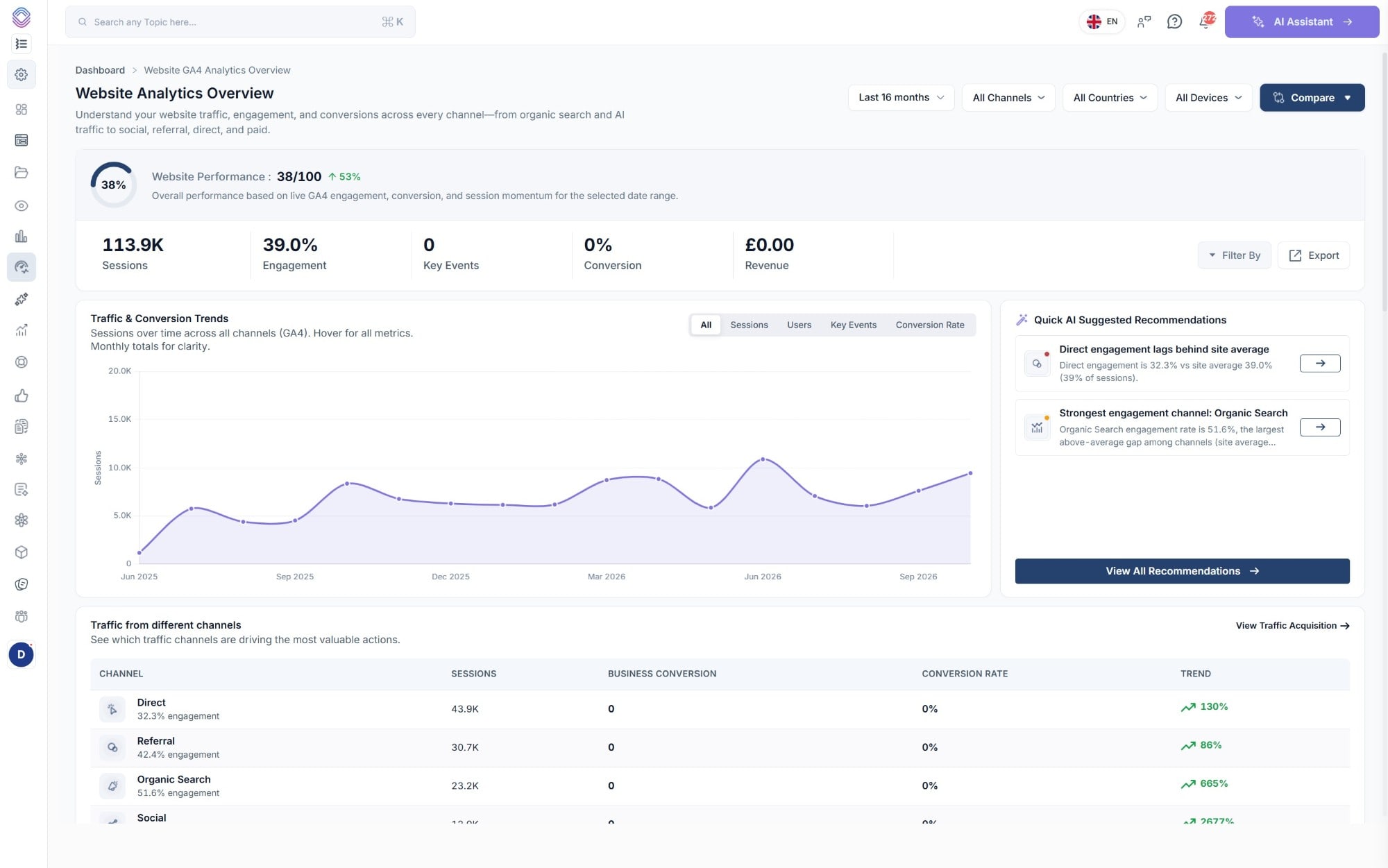Switch language via EN selector
Screen dimensions: 1388x868
point(1102,22)
